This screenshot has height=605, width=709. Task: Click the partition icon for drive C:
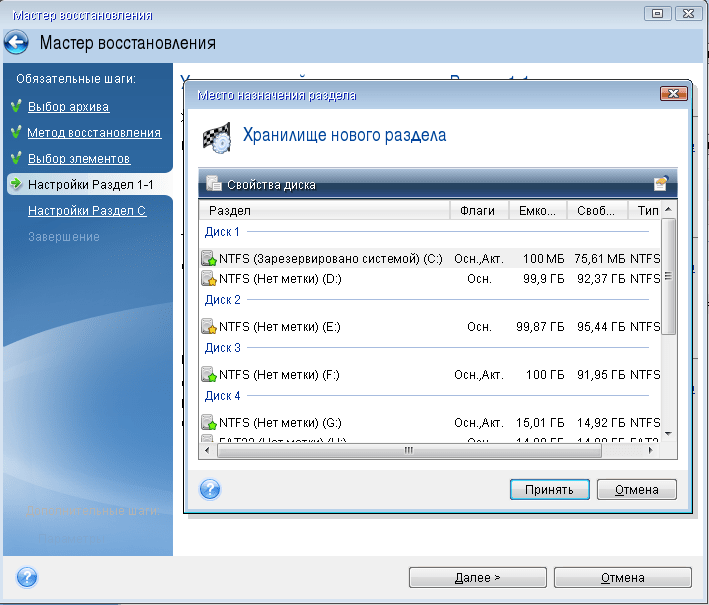coord(209,259)
